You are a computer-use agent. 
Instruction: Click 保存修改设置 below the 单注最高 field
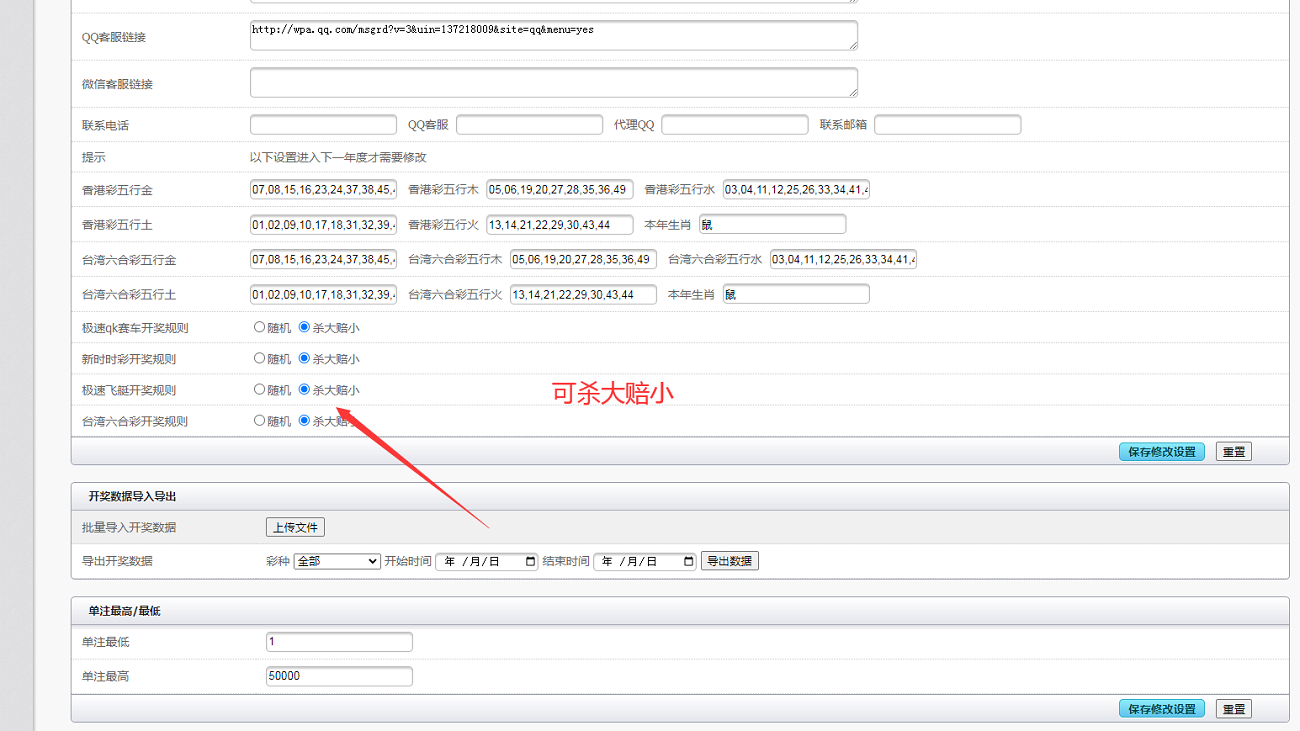[x=1161, y=709]
